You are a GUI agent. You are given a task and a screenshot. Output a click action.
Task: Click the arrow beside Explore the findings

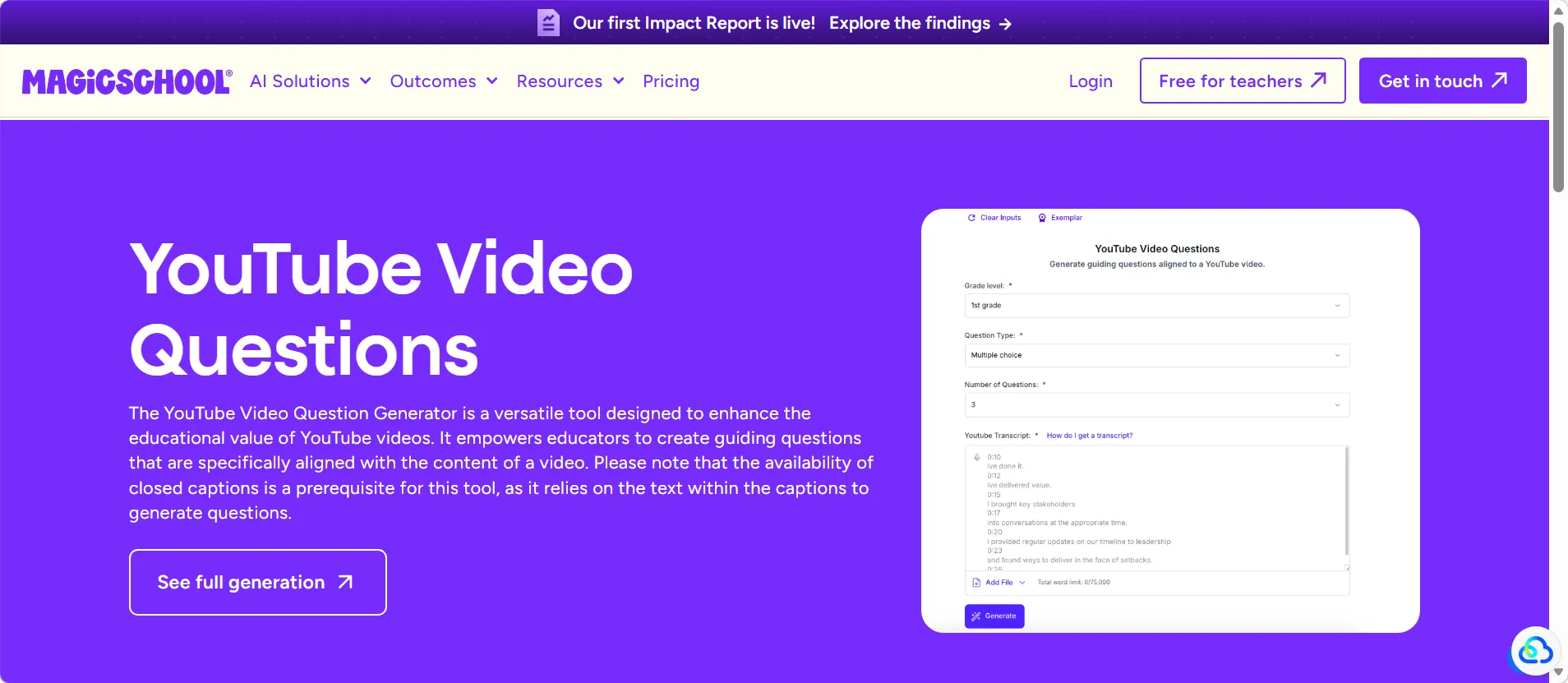point(1005,24)
